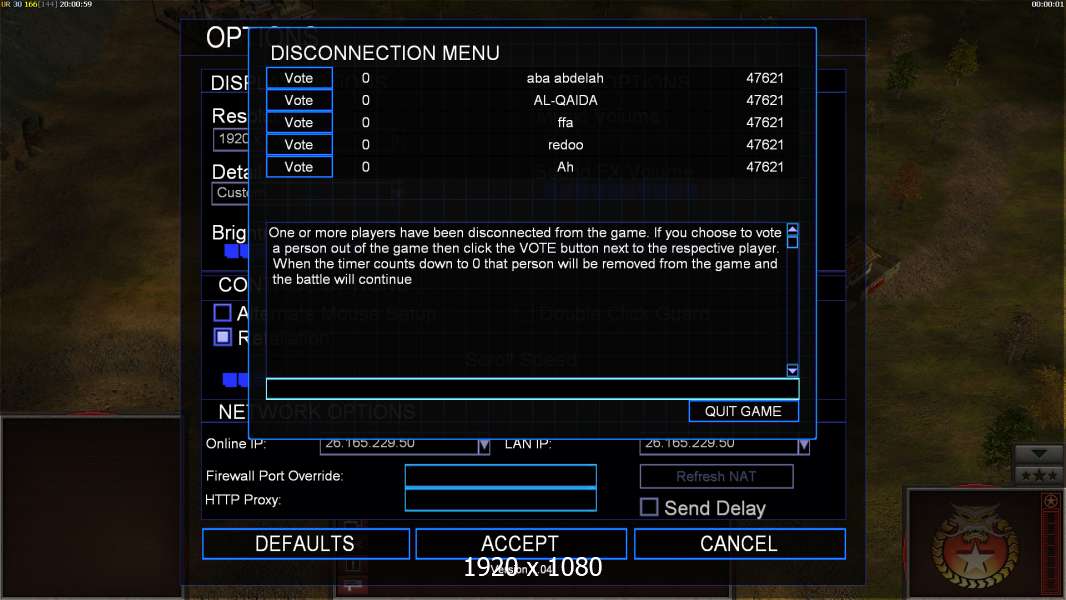Select the player name AL-QAIDA
Image resolution: width=1066 pixels, height=600 pixels.
coord(565,101)
